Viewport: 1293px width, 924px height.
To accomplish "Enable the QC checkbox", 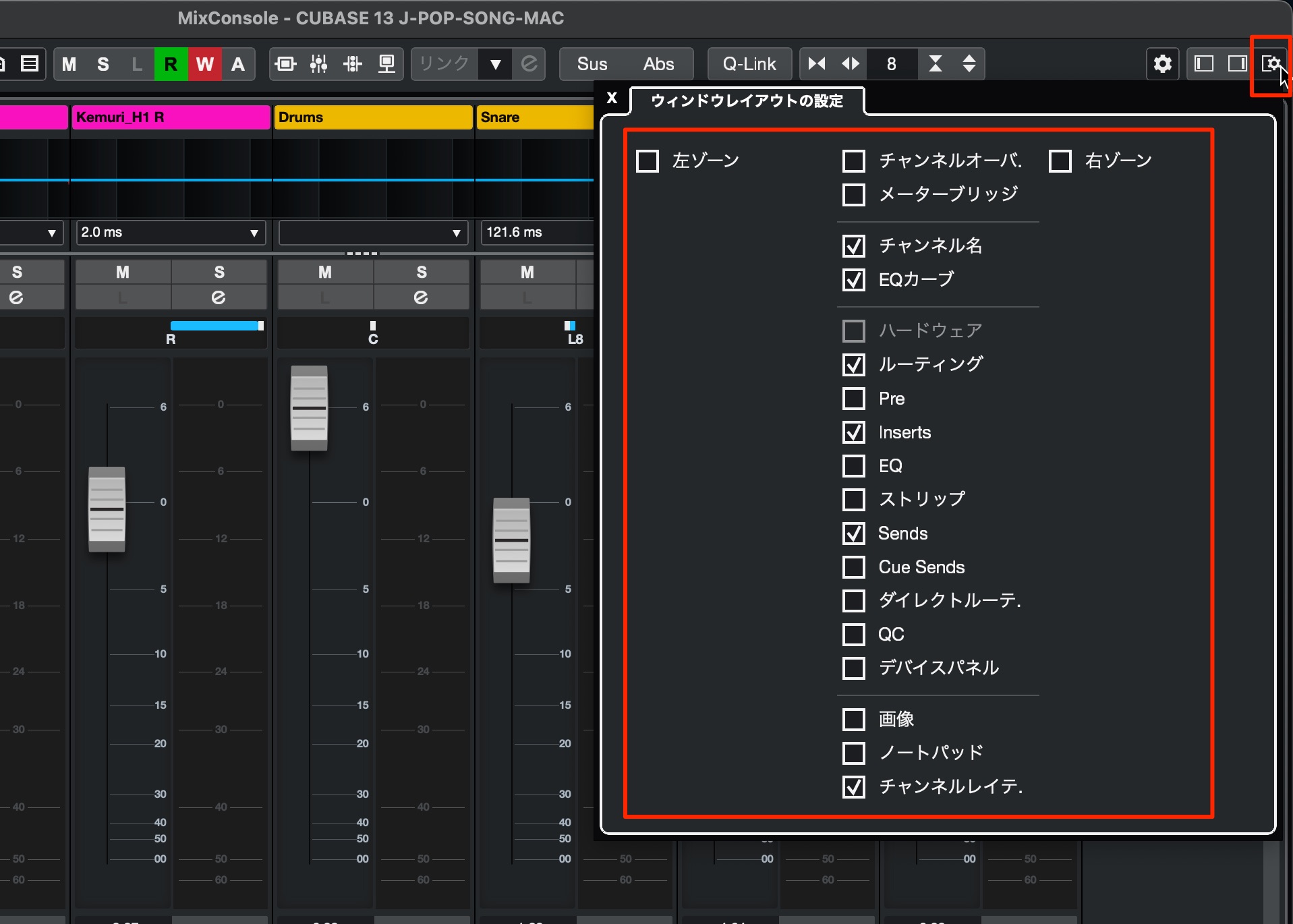I will (x=854, y=635).
